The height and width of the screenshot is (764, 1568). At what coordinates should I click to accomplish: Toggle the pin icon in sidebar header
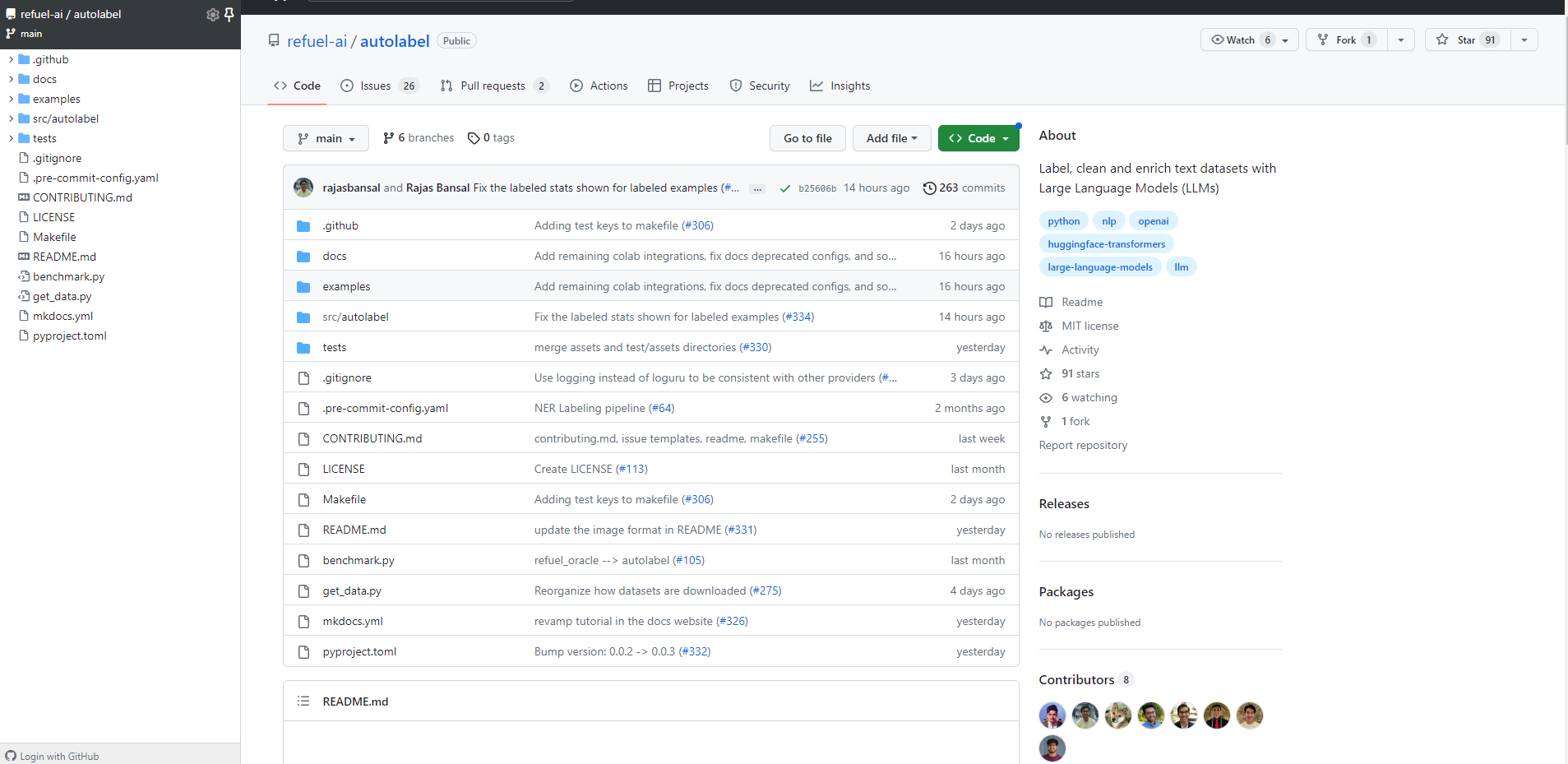(229, 14)
